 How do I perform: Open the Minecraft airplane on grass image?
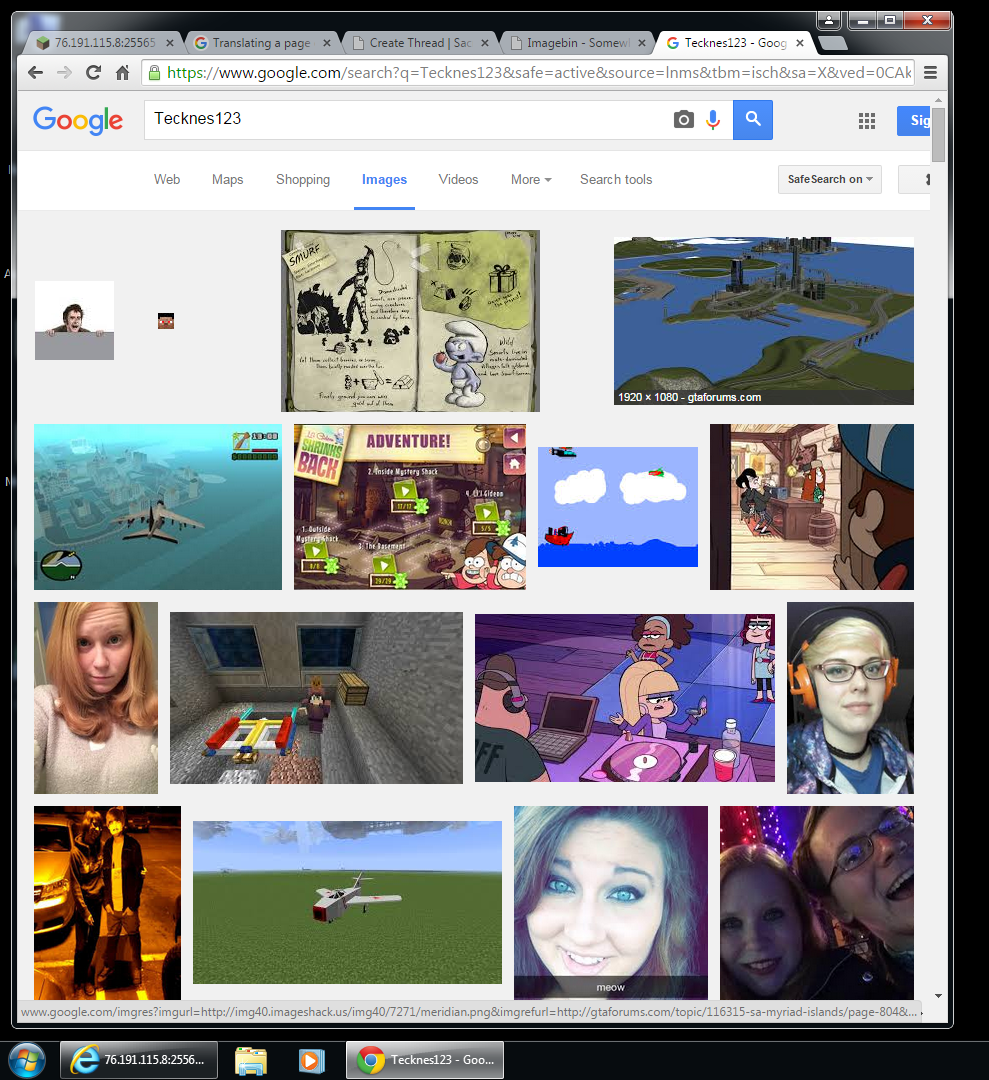[x=347, y=902]
